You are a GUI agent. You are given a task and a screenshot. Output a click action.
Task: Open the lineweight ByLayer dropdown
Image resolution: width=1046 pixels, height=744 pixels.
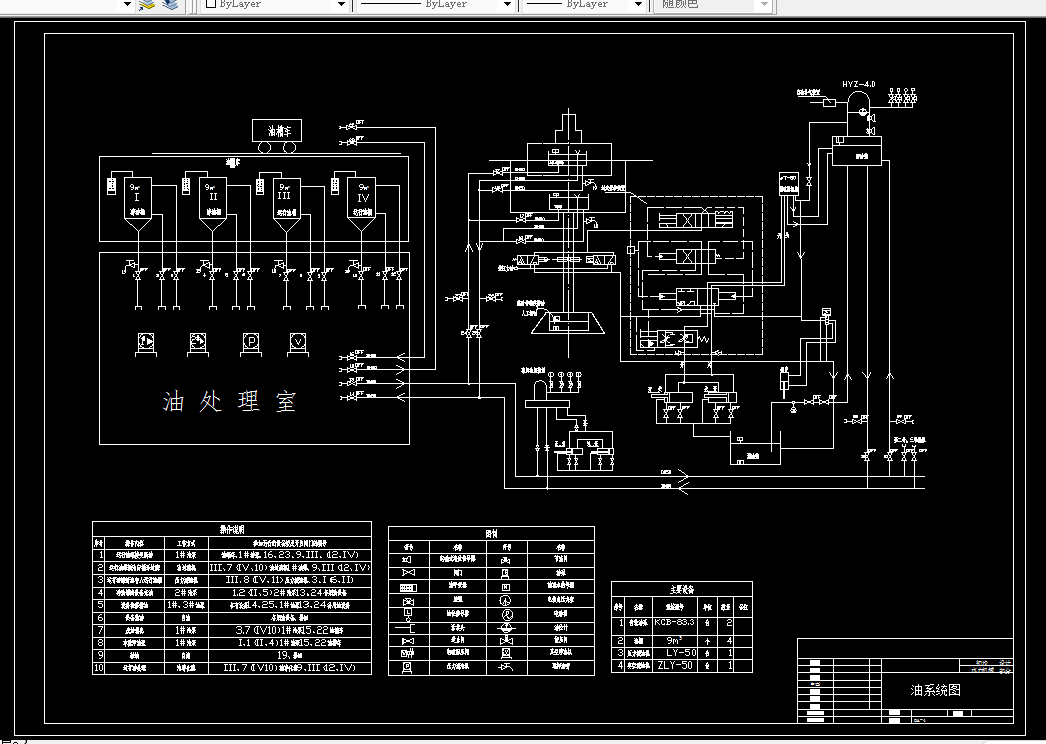coord(638,5)
